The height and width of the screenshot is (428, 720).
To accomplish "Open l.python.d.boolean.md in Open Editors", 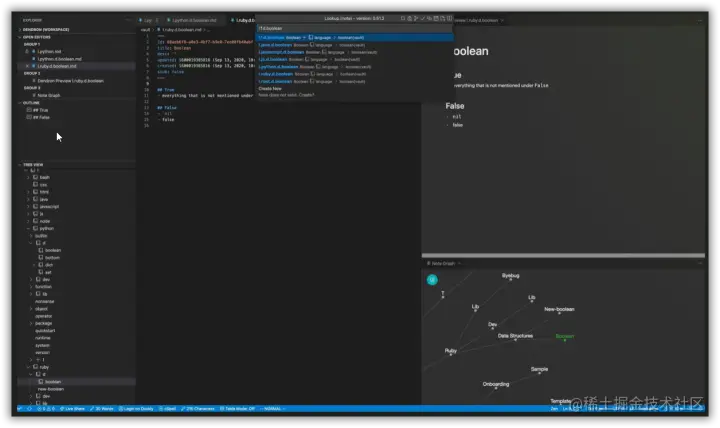I will 60,59.
